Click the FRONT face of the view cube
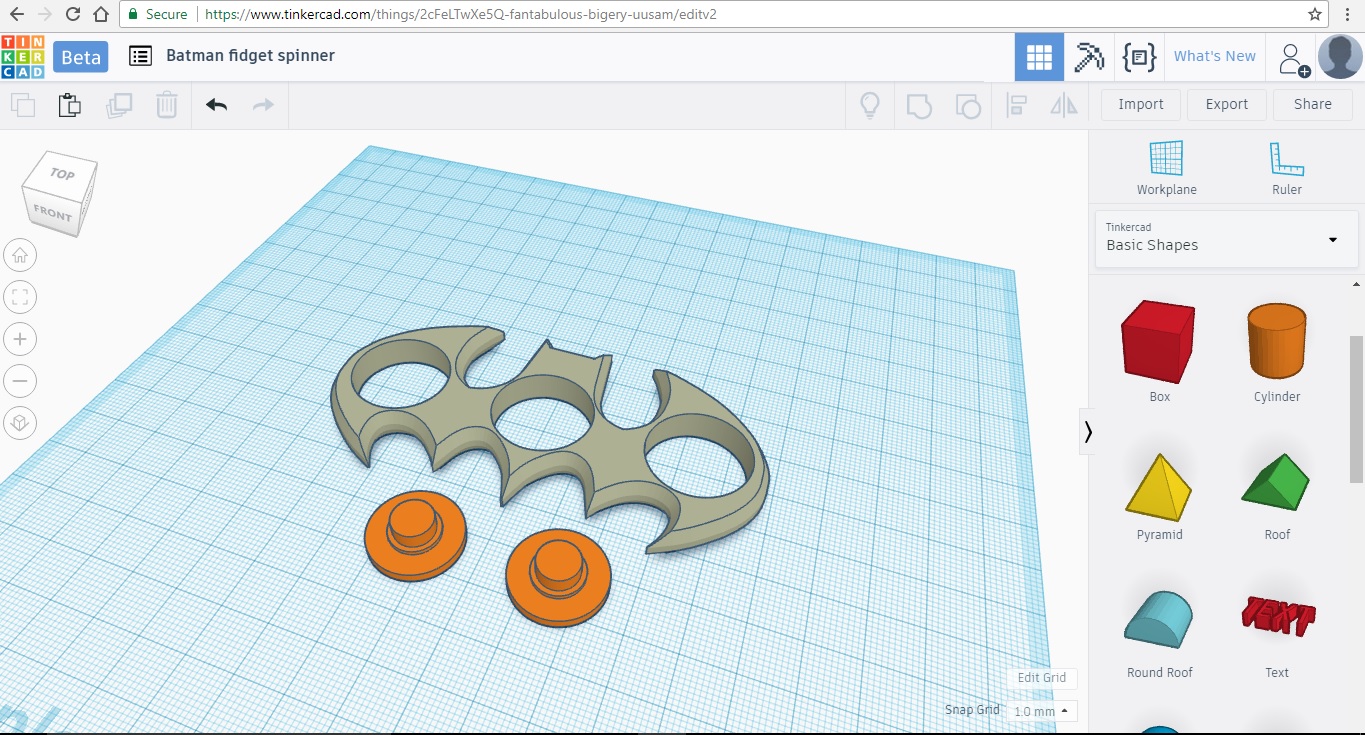Screen dimensions: 1365x735 tap(52, 212)
